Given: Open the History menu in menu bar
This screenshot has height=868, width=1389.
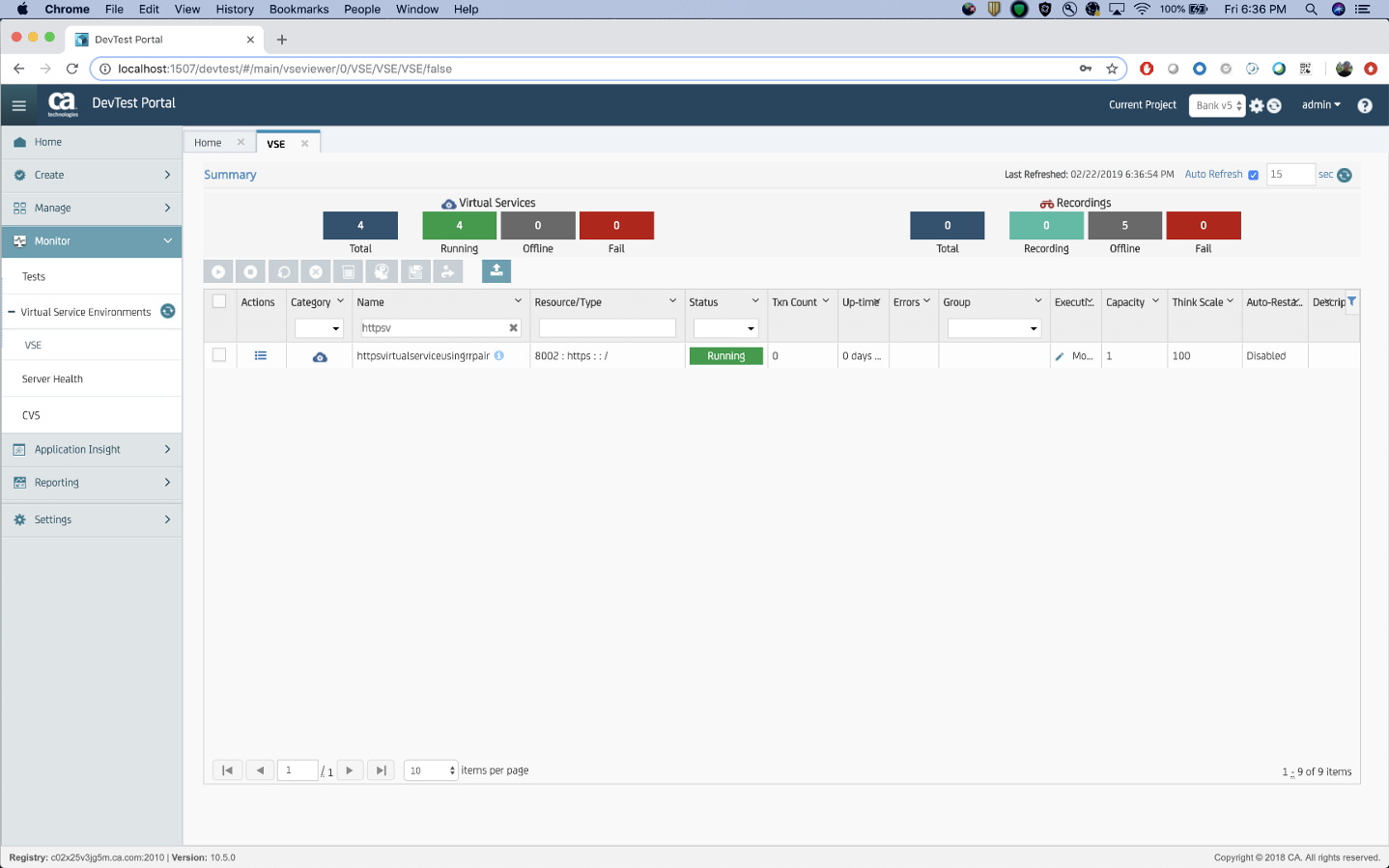Looking at the screenshot, I should point(235,9).
